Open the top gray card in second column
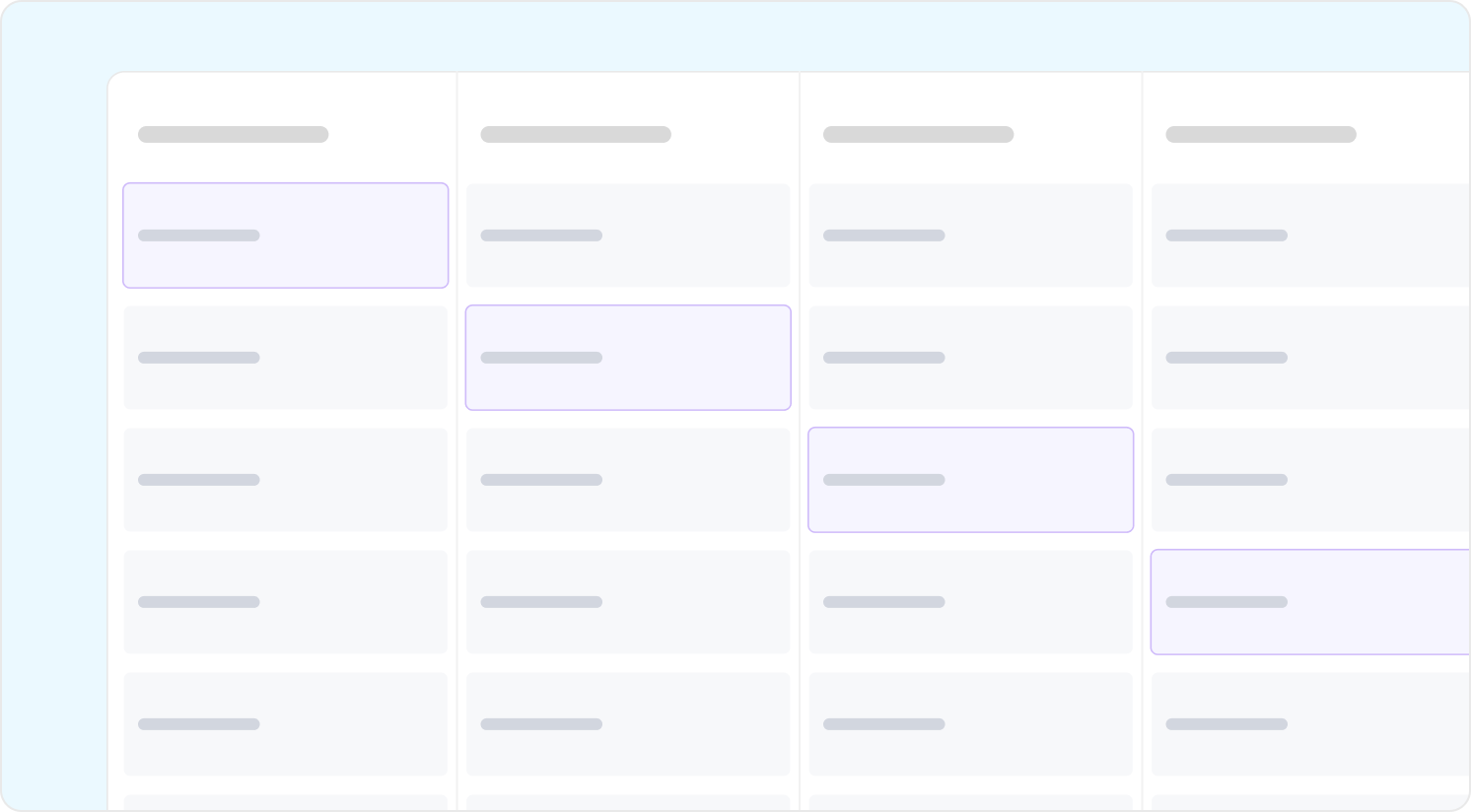The height and width of the screenshot is (812, 1471). point(628,236)
